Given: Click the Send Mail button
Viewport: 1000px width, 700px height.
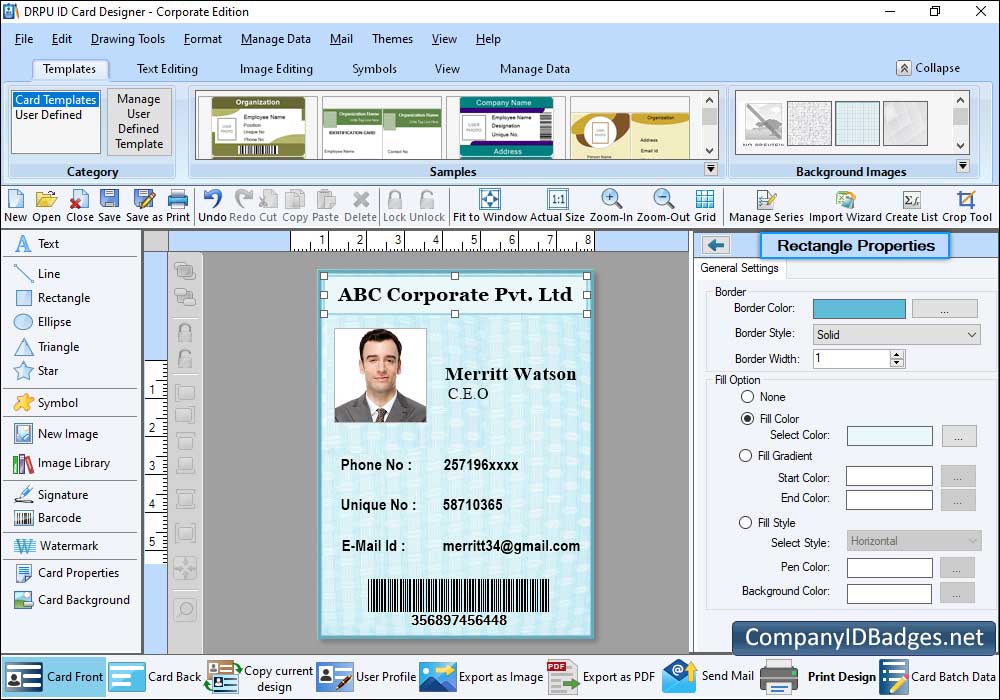Looking at the screenshot, I should [709, 676].
